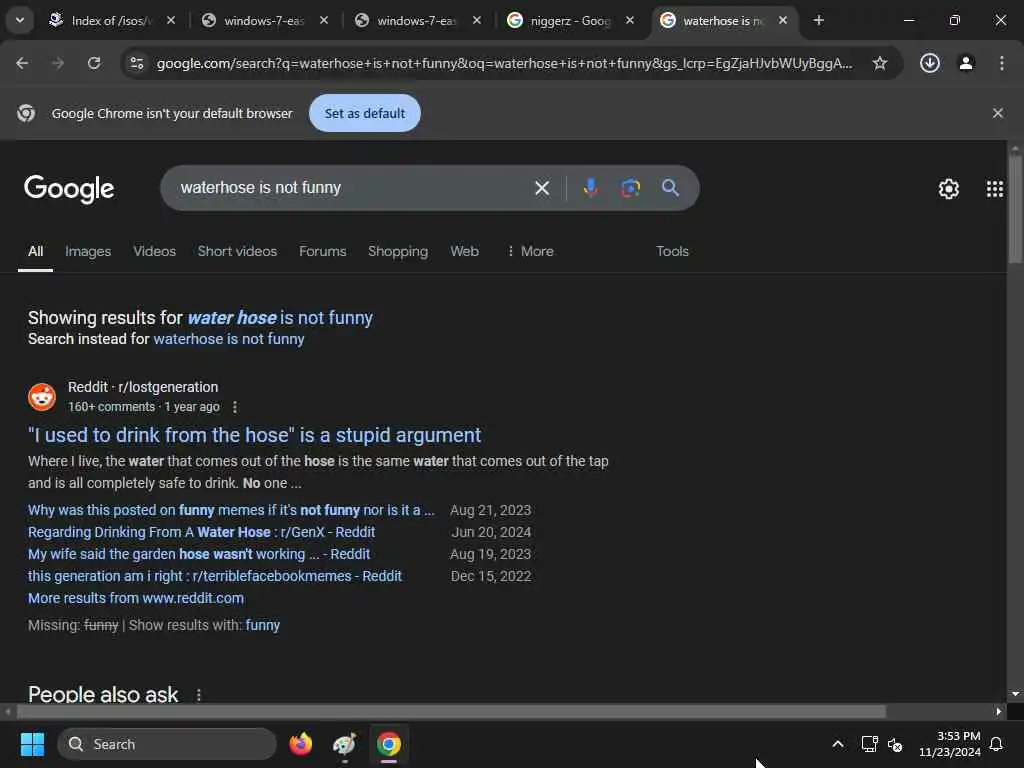This screenshot has width=1024, height=768.
Task: Reload the current page
Action: click(x=94, y=63)
